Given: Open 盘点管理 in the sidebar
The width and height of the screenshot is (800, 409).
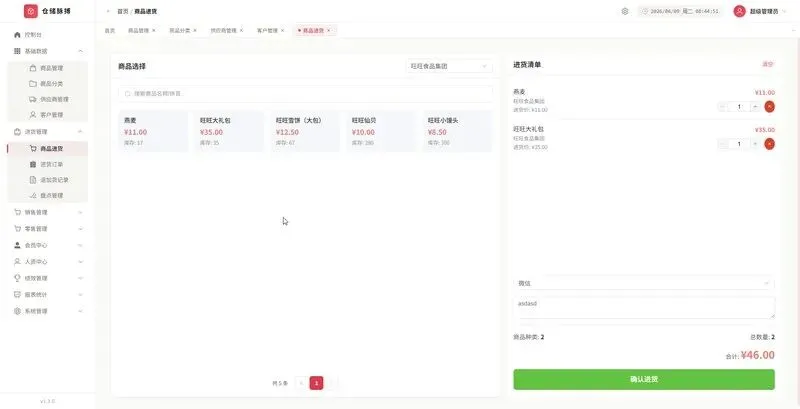Looking at the screenshot, I should (x=47, y=195).
